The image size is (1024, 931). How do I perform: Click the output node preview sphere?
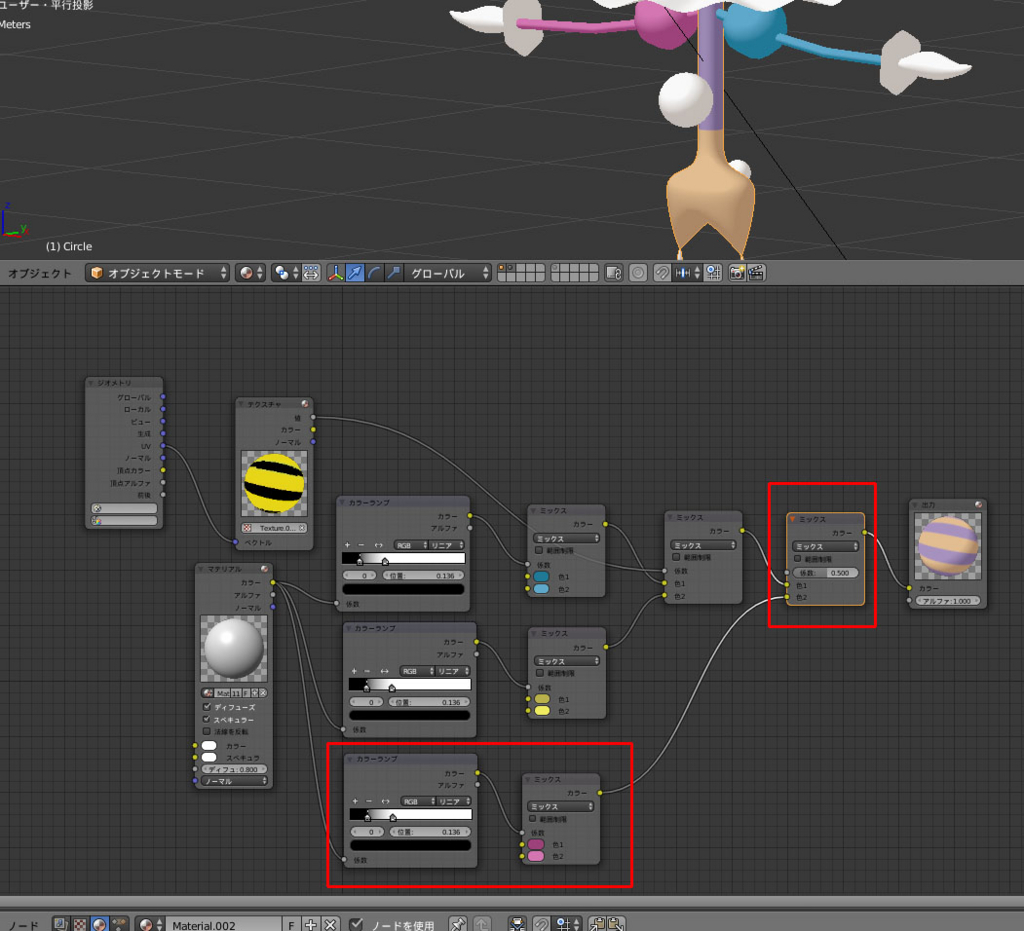click(x=948, y=546)
